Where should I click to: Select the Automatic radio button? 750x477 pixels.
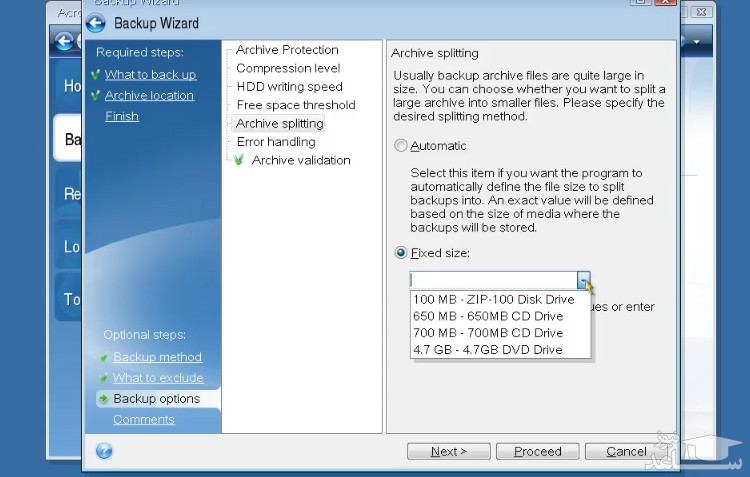[401, 146]
